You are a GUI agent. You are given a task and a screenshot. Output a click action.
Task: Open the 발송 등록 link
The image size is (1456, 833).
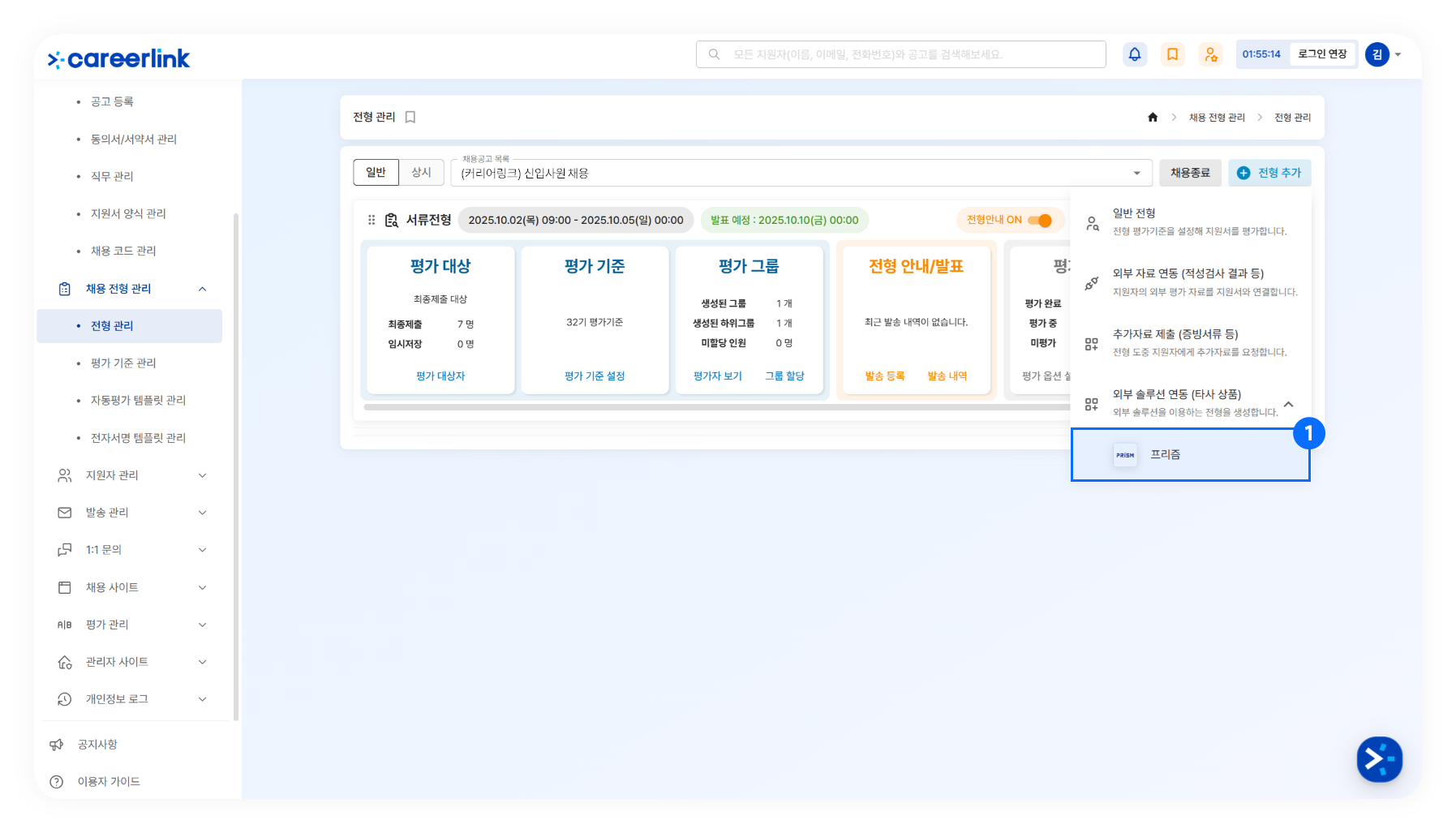tap(885, 376)
